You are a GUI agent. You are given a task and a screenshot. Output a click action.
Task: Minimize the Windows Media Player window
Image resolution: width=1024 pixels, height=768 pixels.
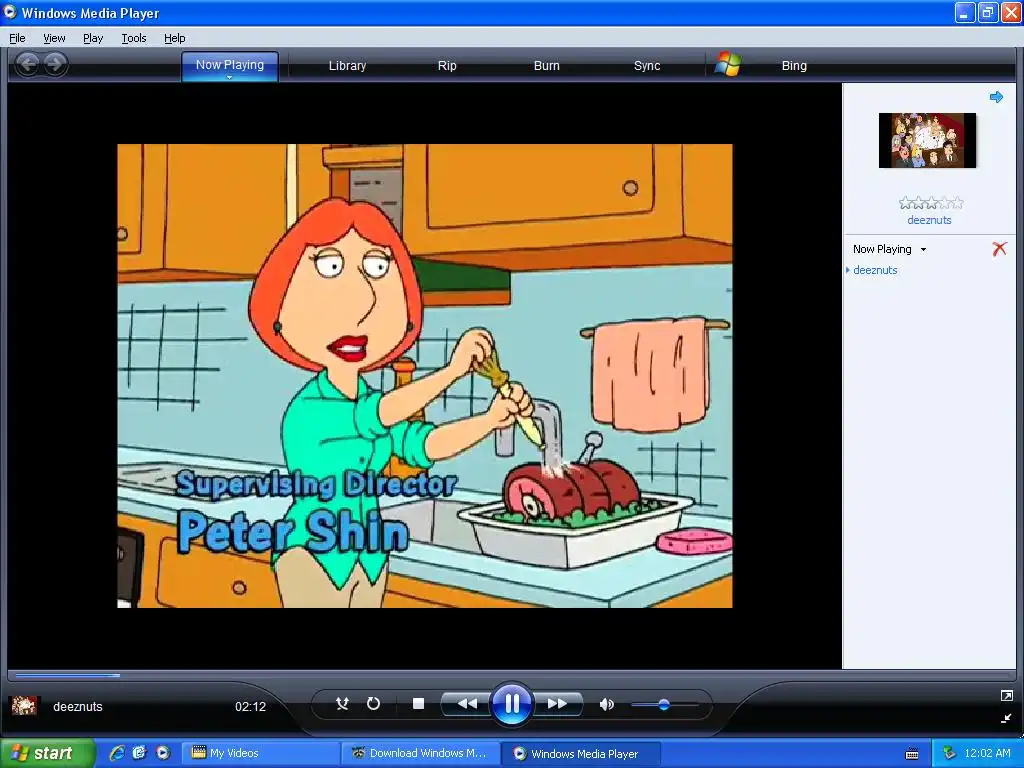965,12
